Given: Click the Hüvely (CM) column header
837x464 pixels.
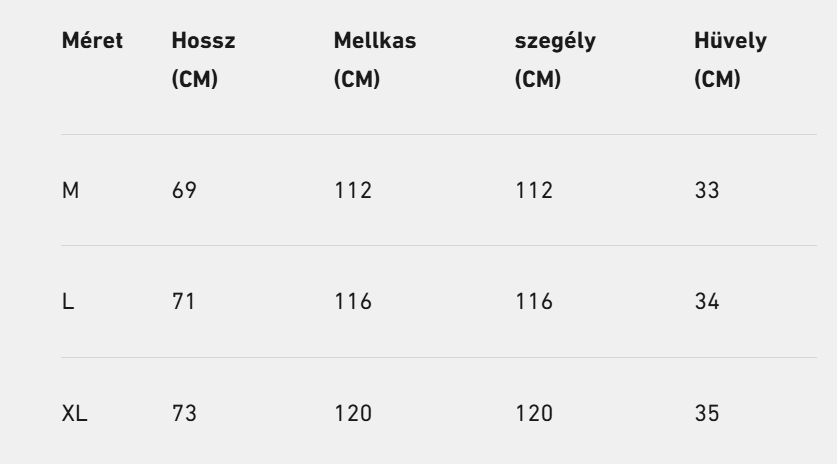Looking at the screenshot, I should pyautogui.click(x=730, y=60).
